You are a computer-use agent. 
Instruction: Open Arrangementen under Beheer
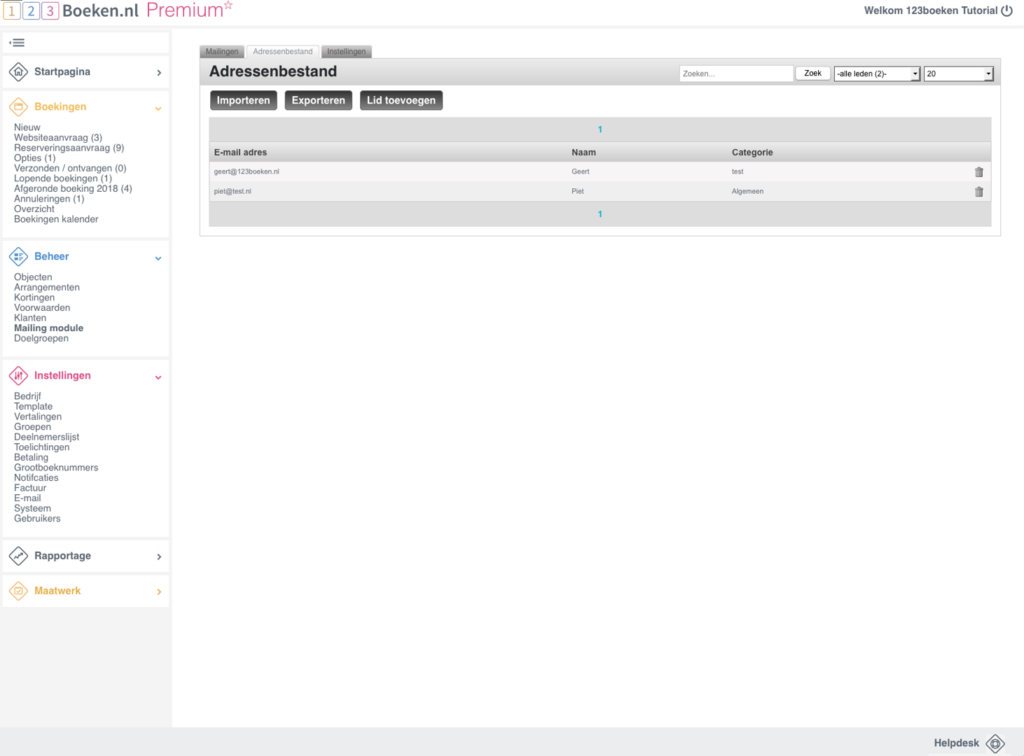46,287
